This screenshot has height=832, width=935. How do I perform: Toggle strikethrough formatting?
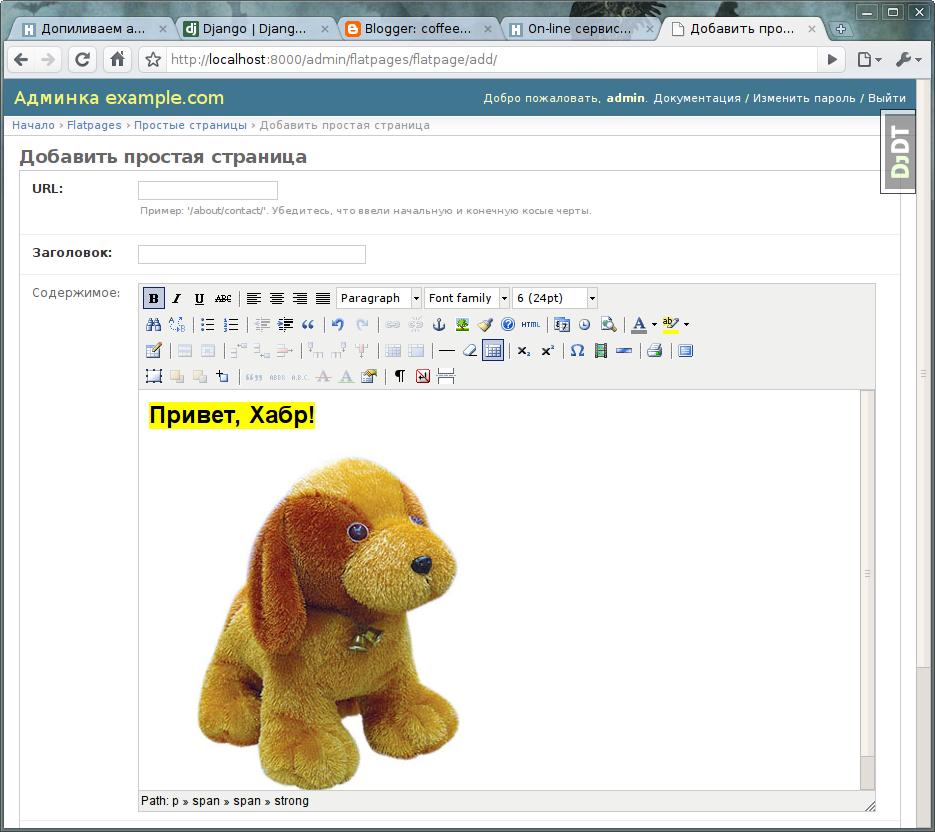[223, 298]
